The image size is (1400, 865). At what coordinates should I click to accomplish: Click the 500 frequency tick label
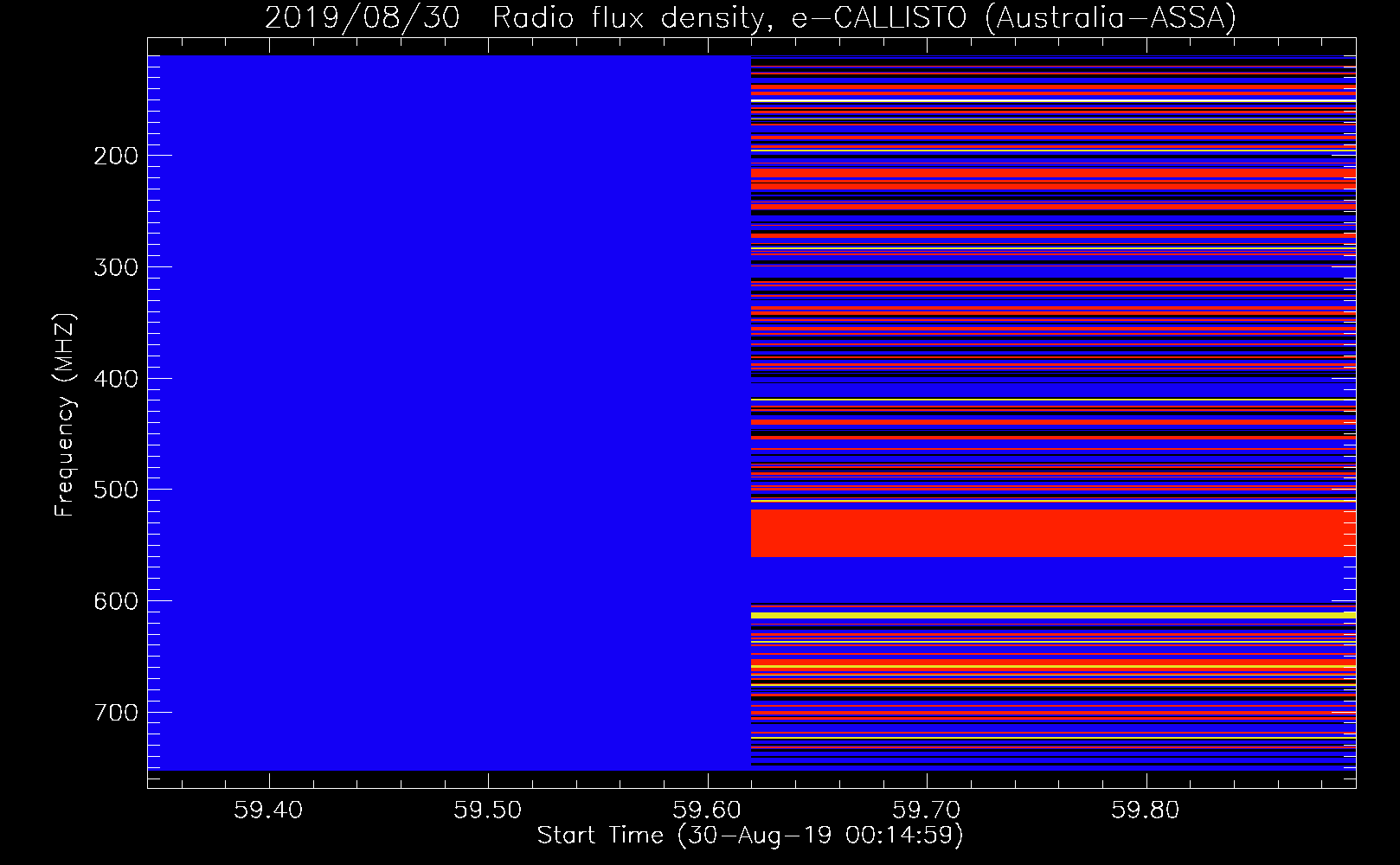pyautogui.click(x=116, y=490)
